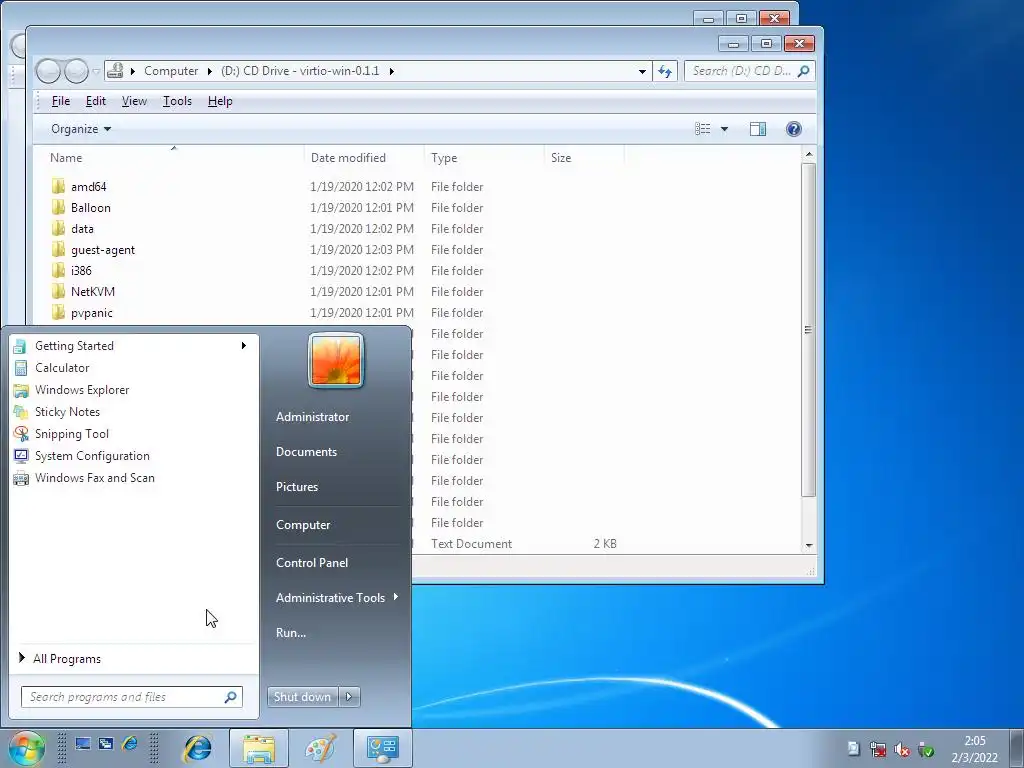
Task: Click the Search programs and files box
Action: click(131, 697)
